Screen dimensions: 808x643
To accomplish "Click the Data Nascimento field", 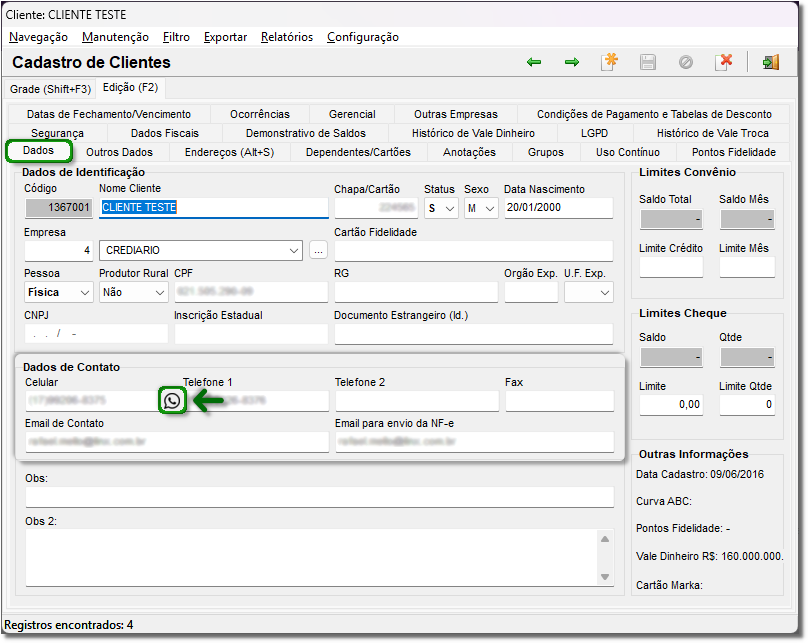I will [559, 208].
